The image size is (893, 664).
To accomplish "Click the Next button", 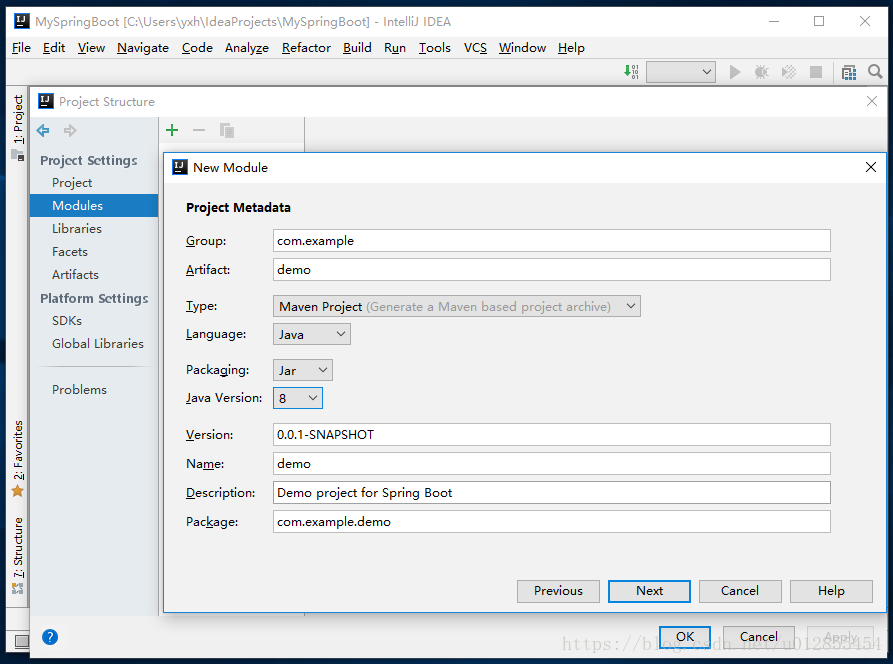I will pyautogui.click(x=649, y=591).
